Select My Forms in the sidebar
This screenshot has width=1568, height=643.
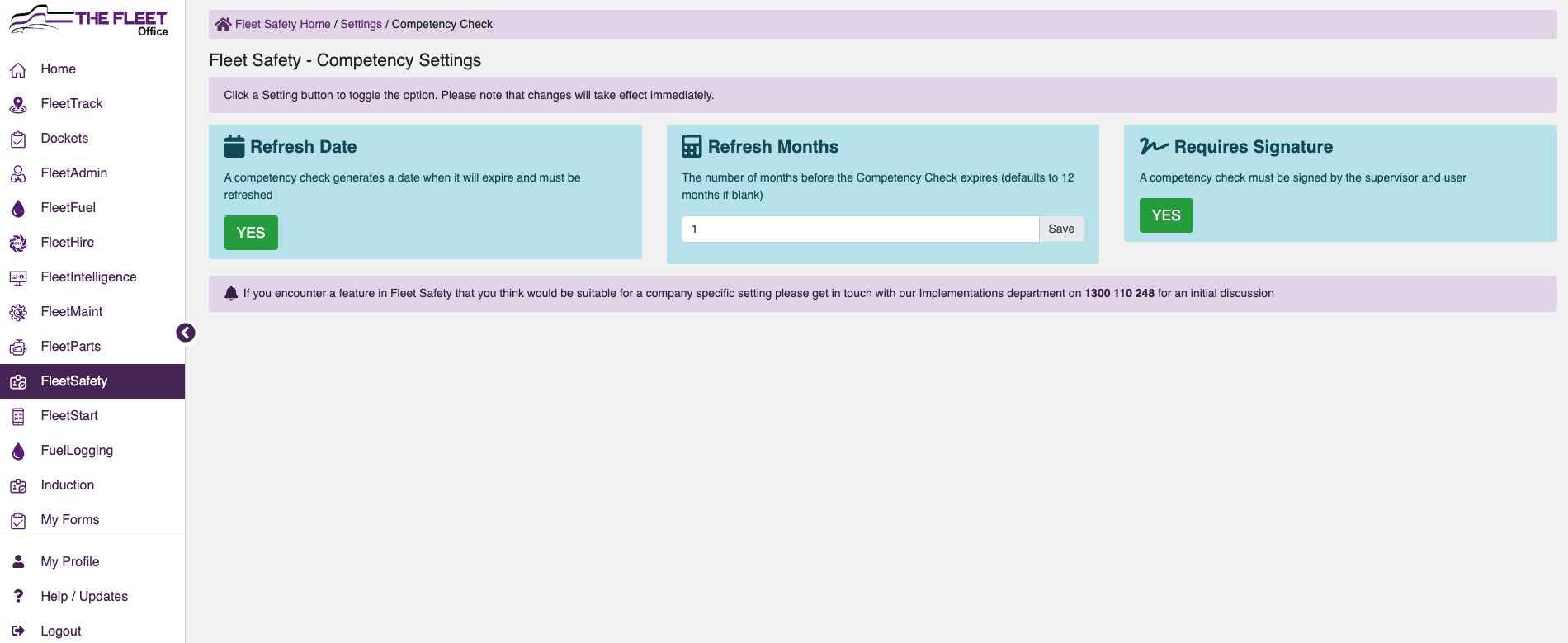pos(92,520)
